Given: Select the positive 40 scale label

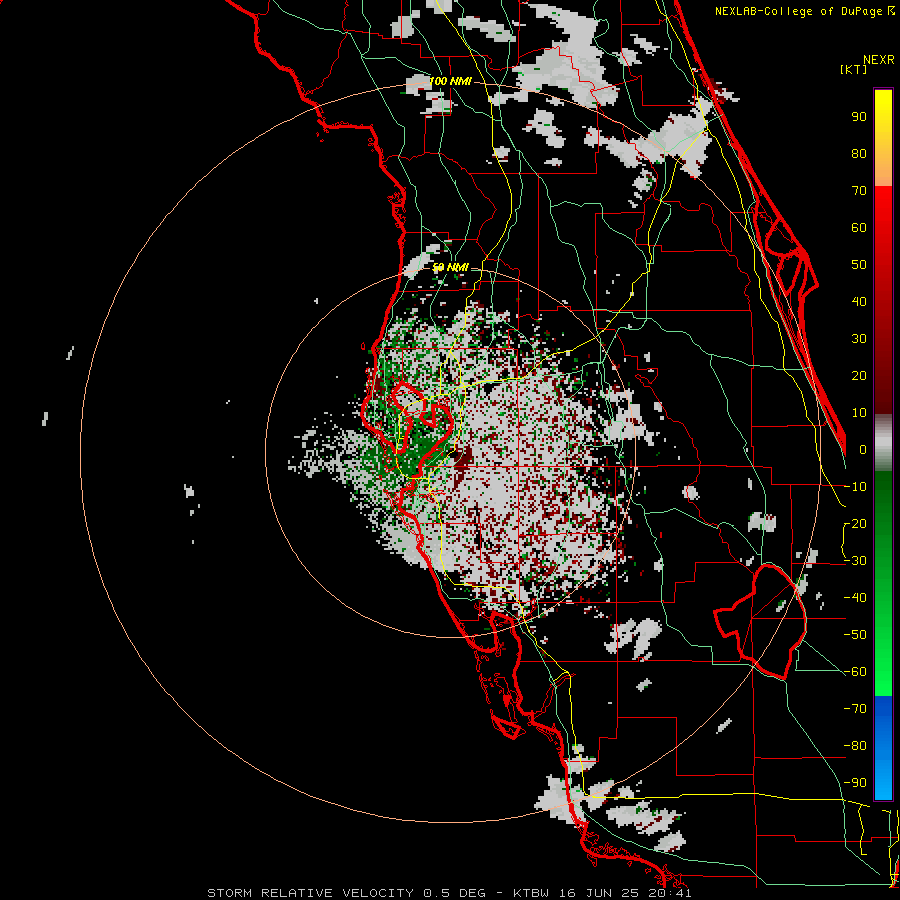Looking at the screenshot, I should [x=859, y=302].
